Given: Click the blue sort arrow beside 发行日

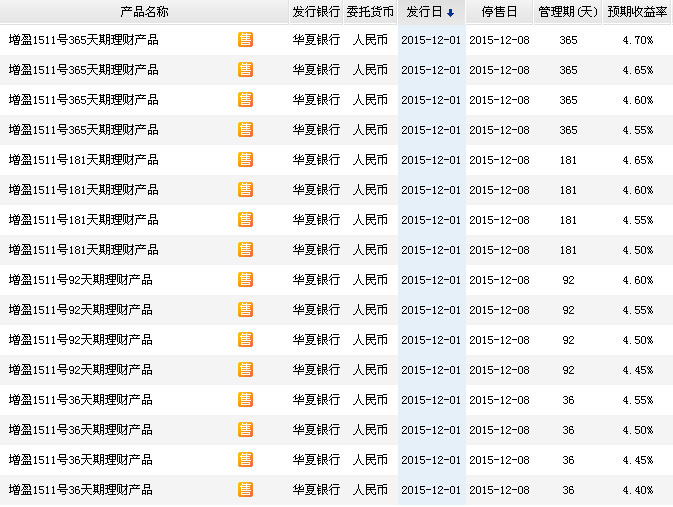Looking at the screenshot, I should click(450, 13).
